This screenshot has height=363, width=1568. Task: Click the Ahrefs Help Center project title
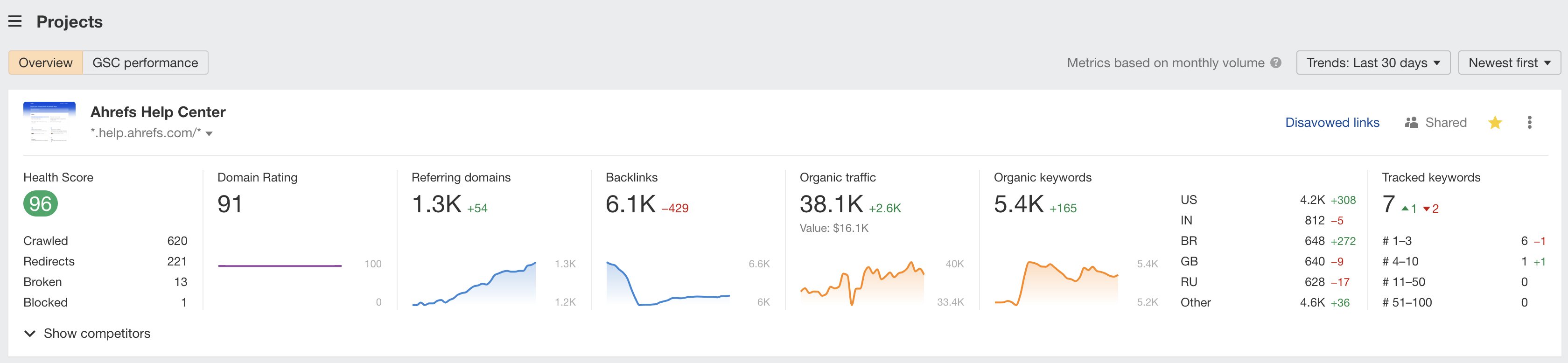(x=158, y=112)
